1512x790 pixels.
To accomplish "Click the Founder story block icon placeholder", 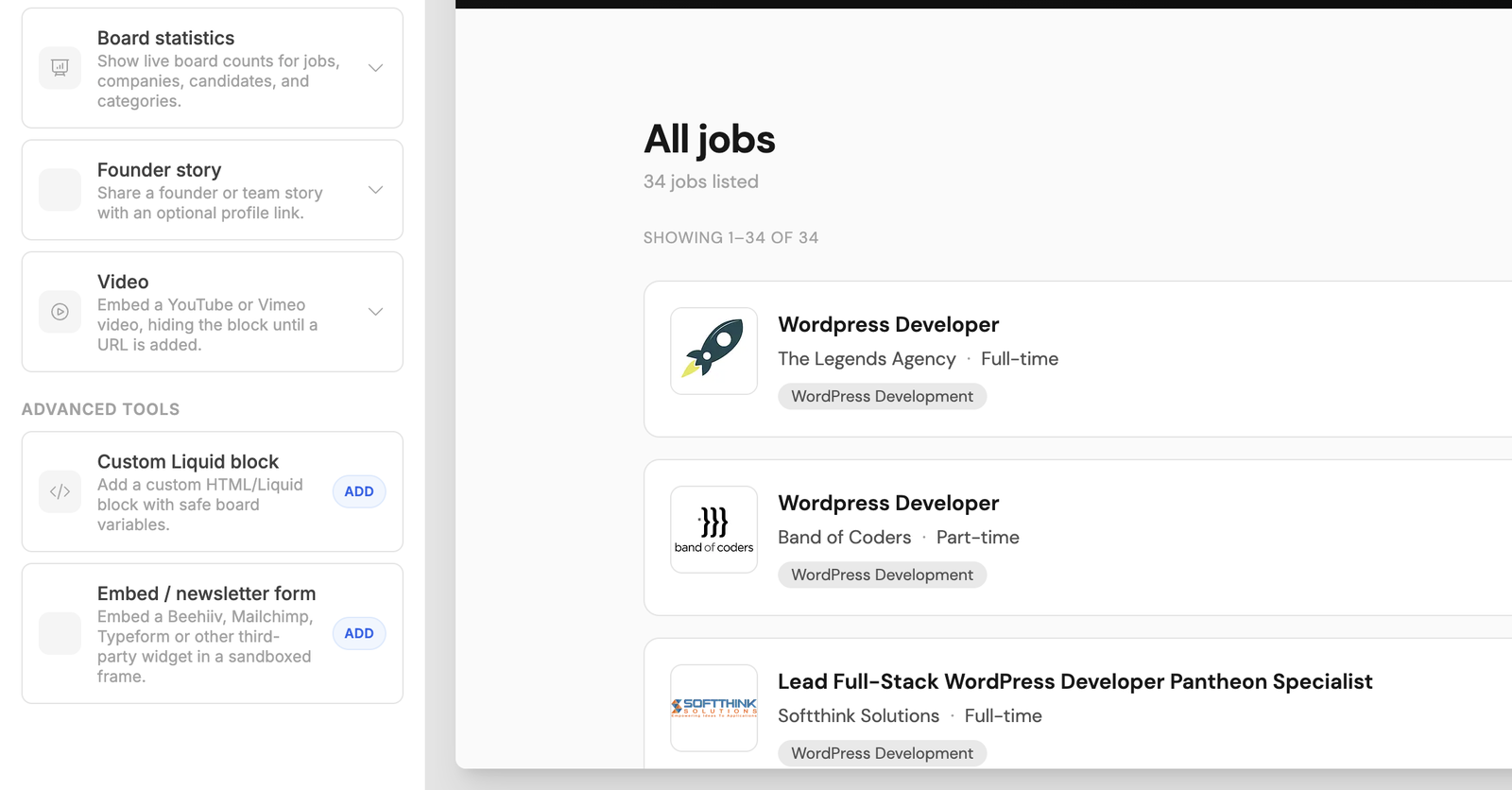I will [60, 190].
